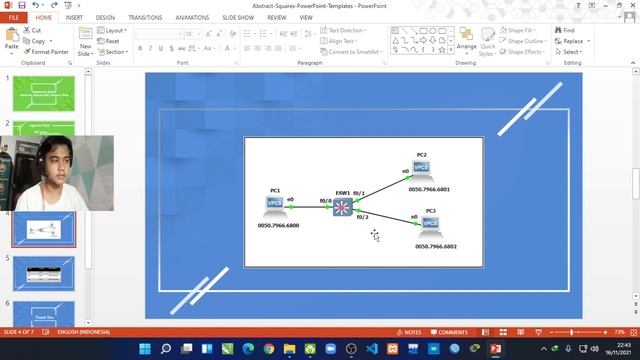The image size is (640, 360).
Task: Undo the last action
Action: pos(36,5)
